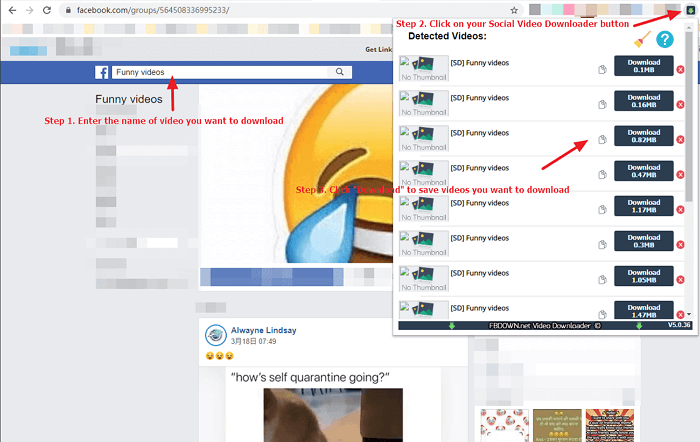The width and height of the screenshot is (700, 442).
Task: Open the FBDOWN.net Video Downloader footer link
Action: (x=545, y=326)
